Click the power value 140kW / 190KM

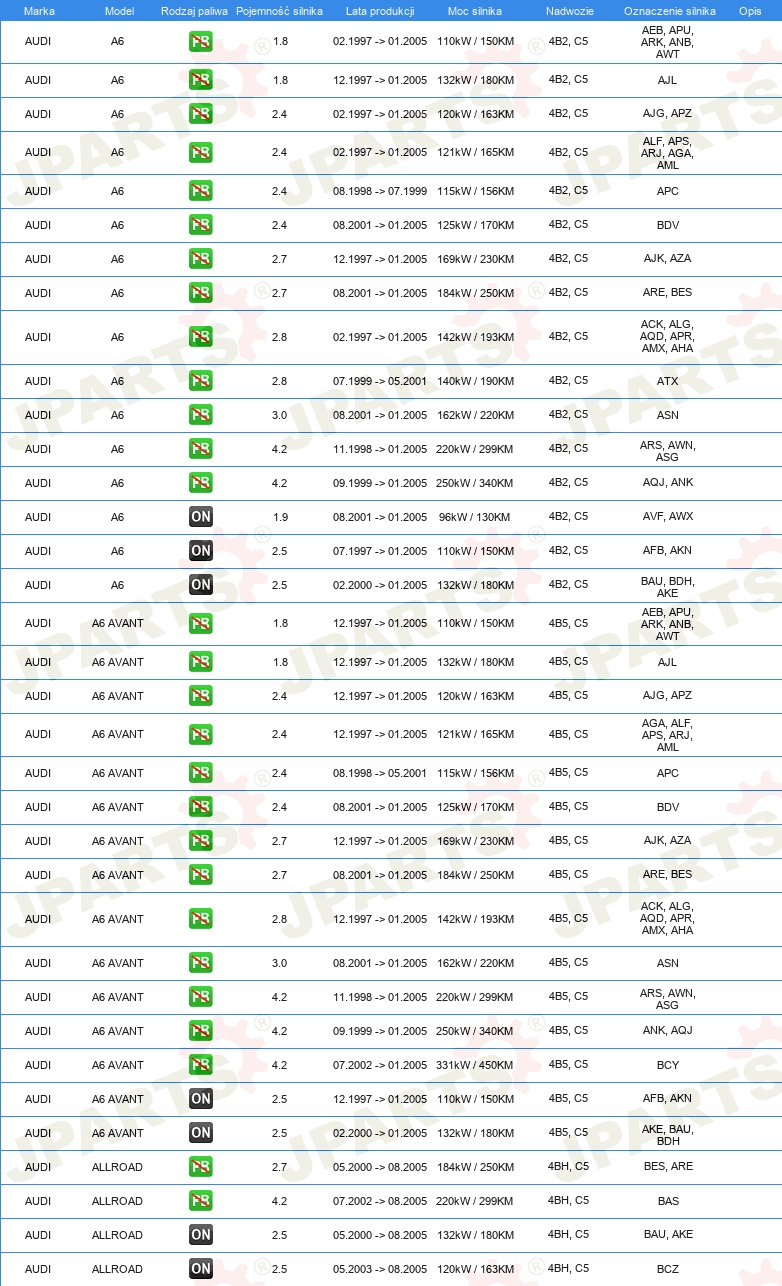click(x=475, y=381)
